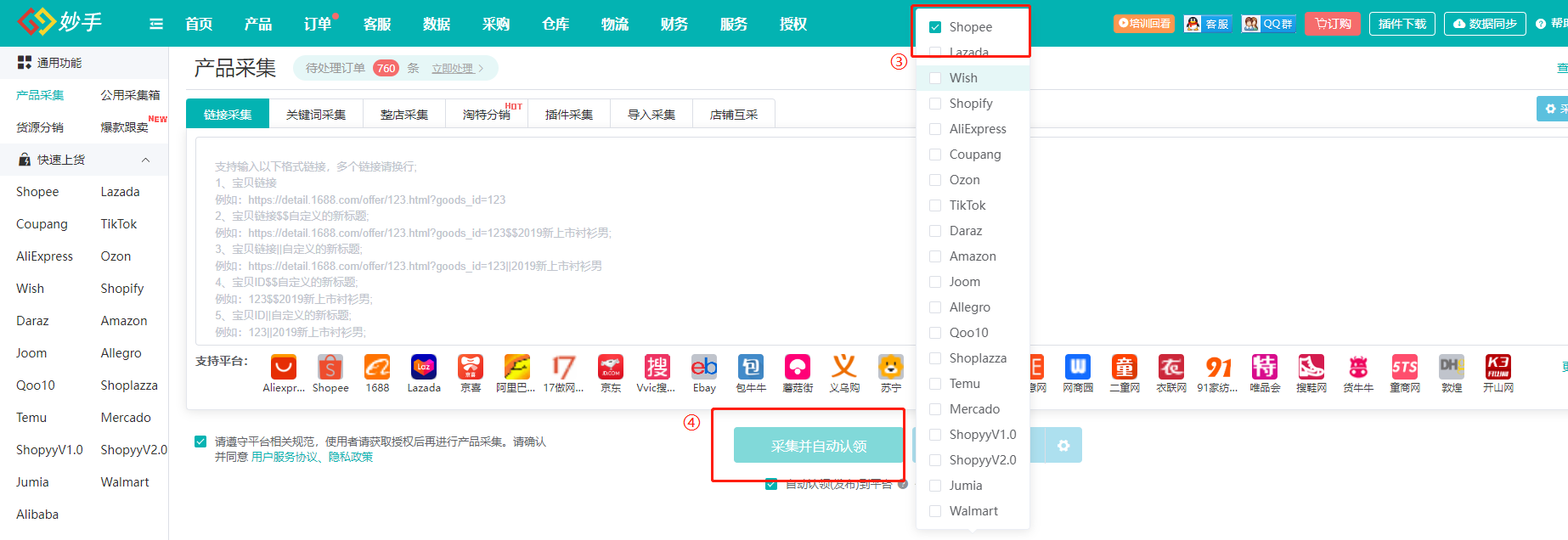Open the hamburger menu icon
This screenshot has width=1568, height=540.
[x=156, y=24]
